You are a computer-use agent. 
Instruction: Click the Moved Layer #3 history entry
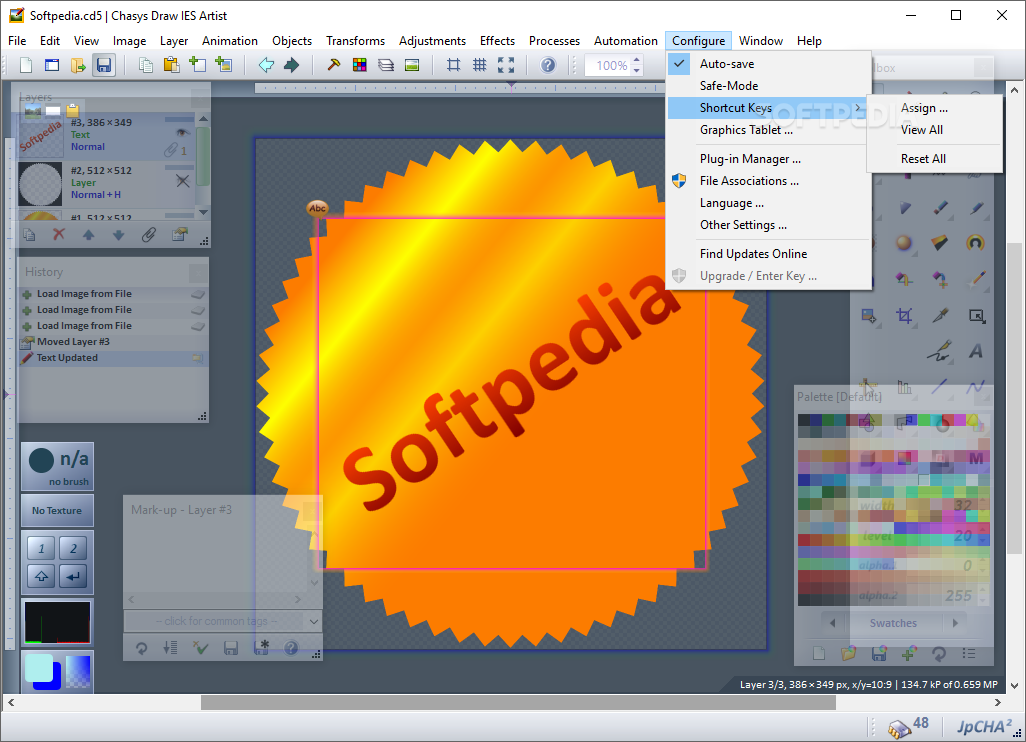[113, 342]
